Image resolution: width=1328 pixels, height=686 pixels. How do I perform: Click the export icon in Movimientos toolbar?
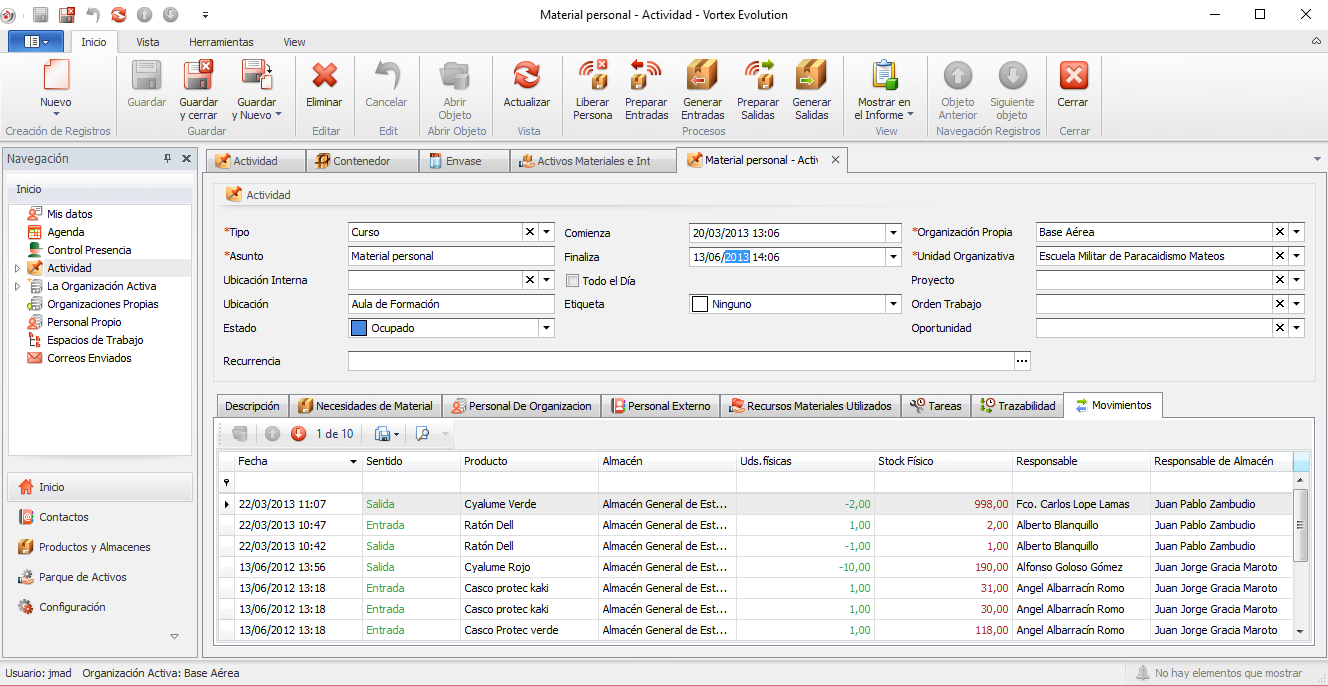[382, 434]
